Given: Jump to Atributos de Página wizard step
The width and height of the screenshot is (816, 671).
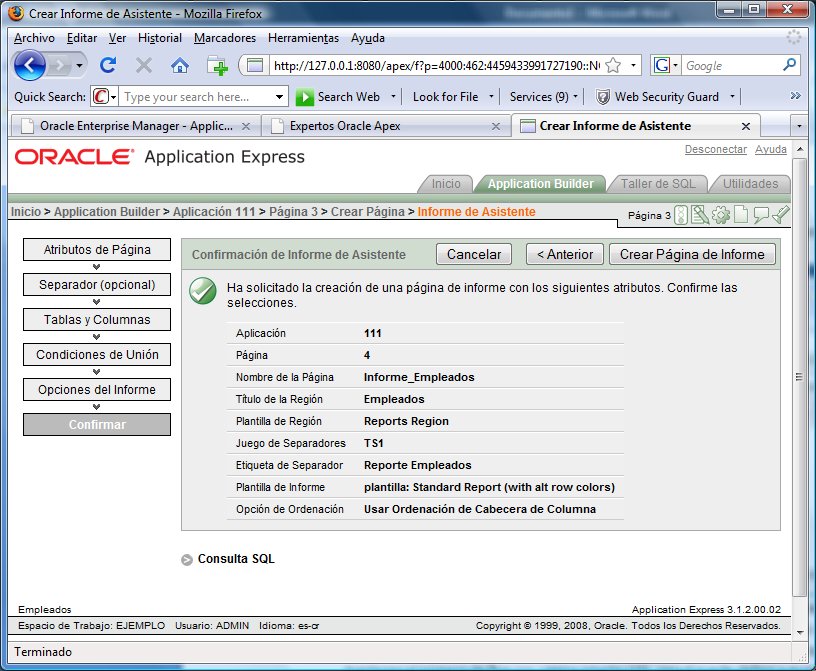Looking at the screenshot, I should click(x=97, y=249).
